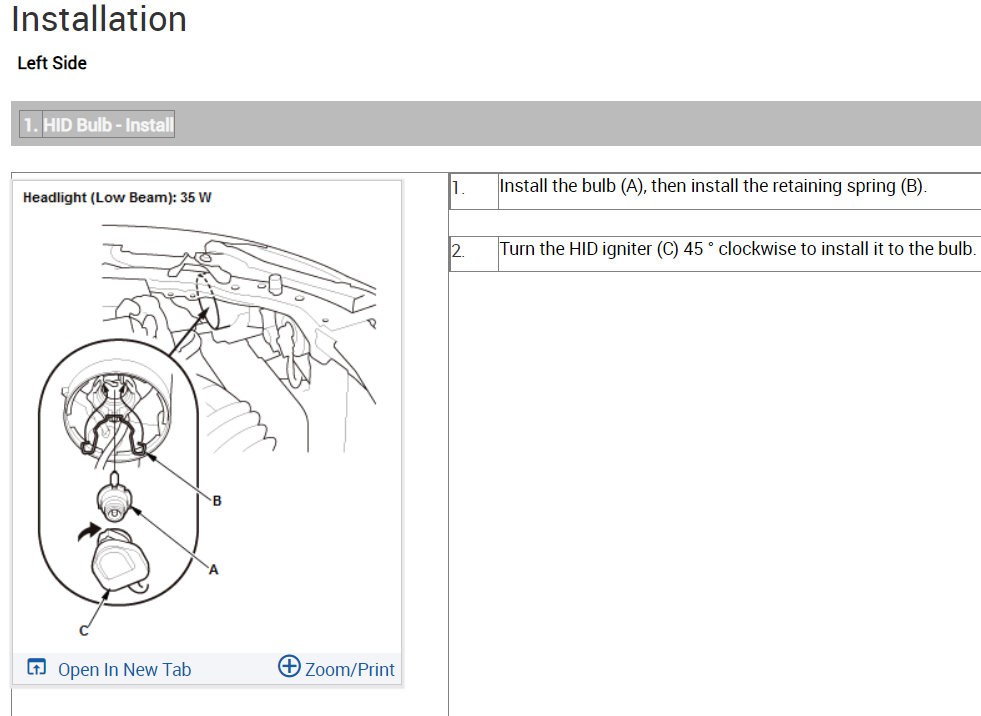Image resolution: width=981 pixels, height=716 pixels.
Task: Click label A on the bulb diagram
Action: coord(213,570)
